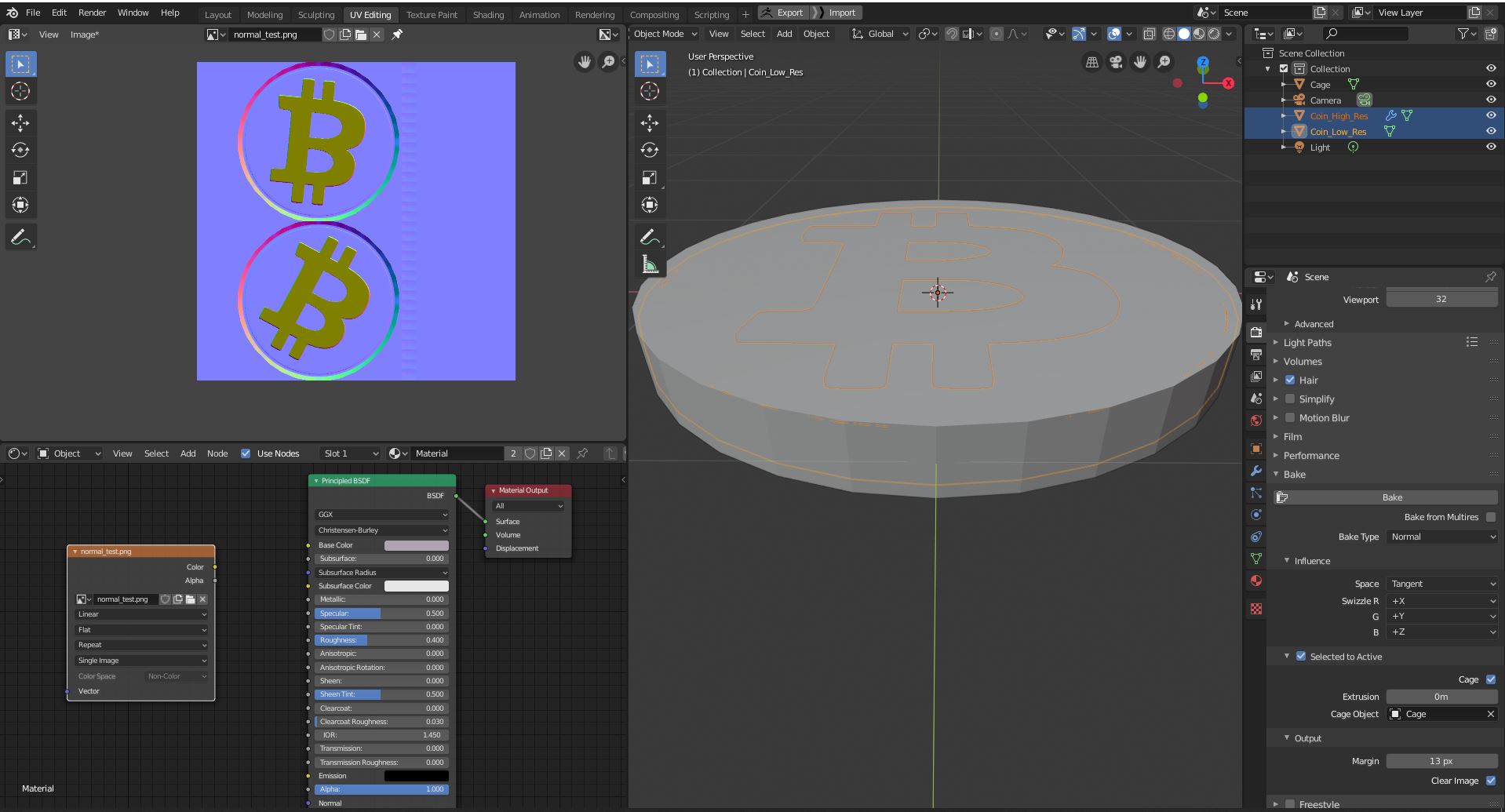Select the Annotate tool in 3D viewport
1505x812 pixels.
click(650, 236)
